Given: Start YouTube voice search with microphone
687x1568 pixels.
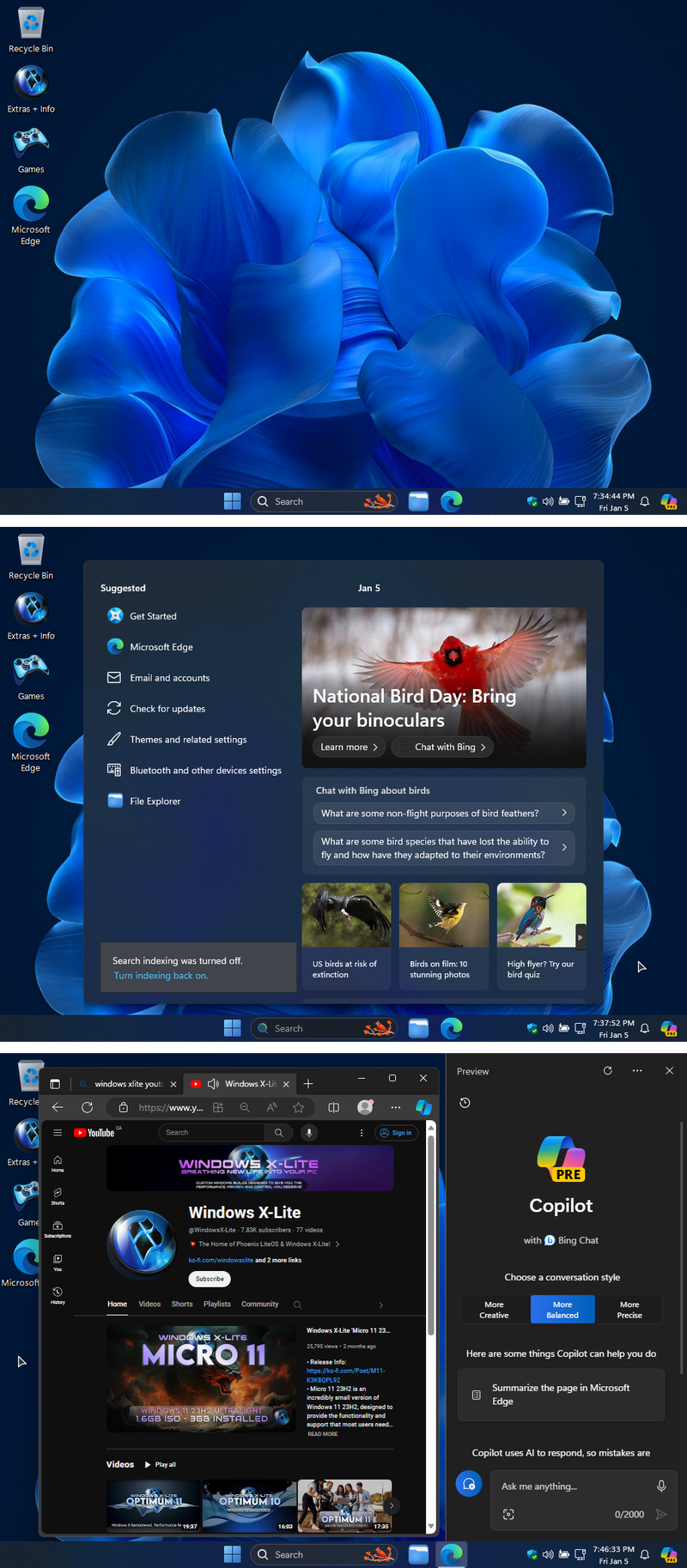Looking at the screenshot, I should click(x=309, y=1133).
